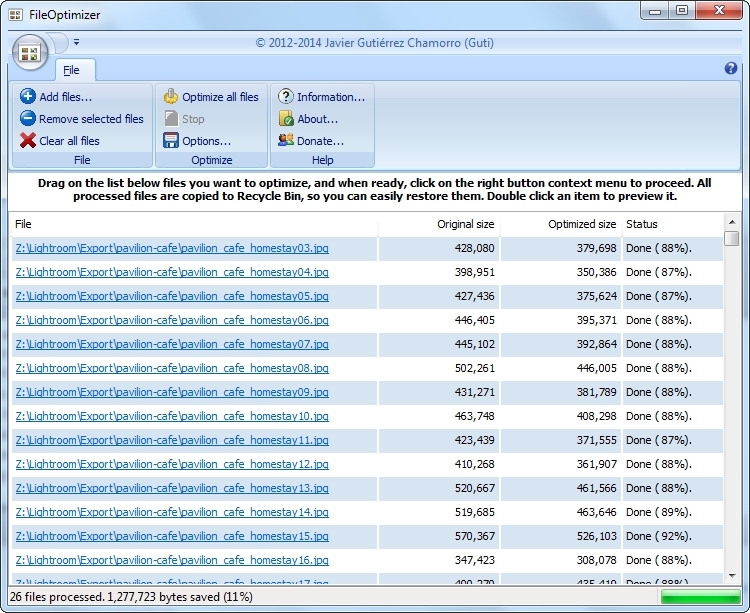Open pavilion_cafe_homestay06.jpg file link
Image resolution: width=750 pixels, height=613 pixels.
click(172, 320)
